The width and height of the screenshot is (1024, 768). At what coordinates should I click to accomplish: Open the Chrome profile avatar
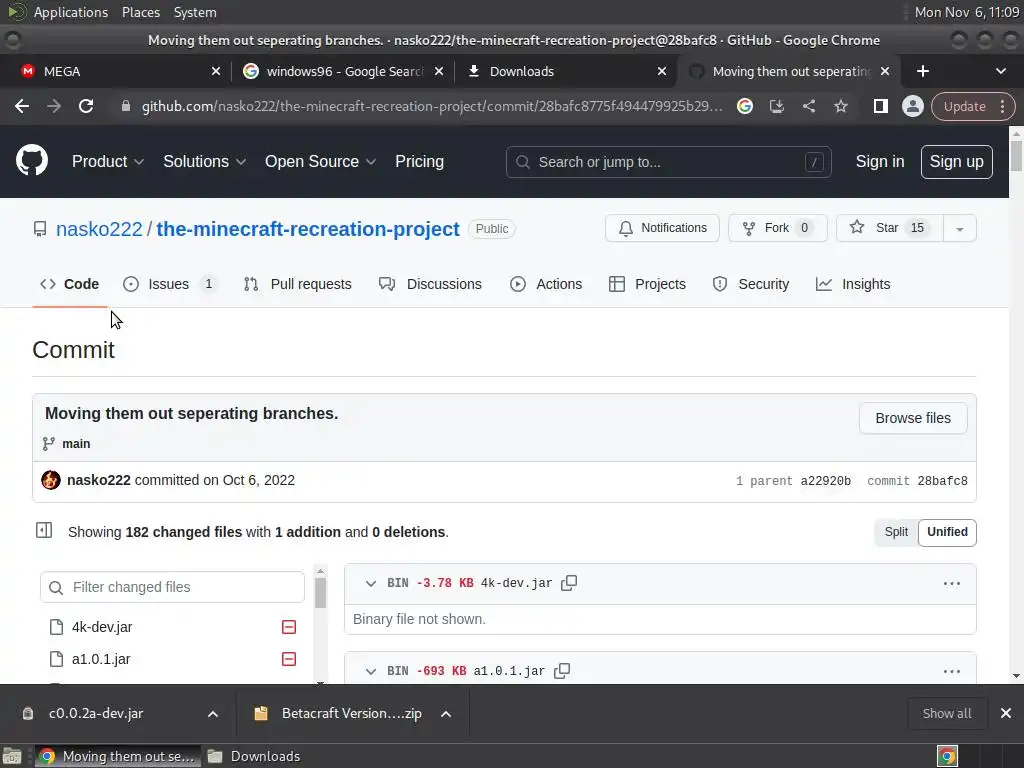912,106
